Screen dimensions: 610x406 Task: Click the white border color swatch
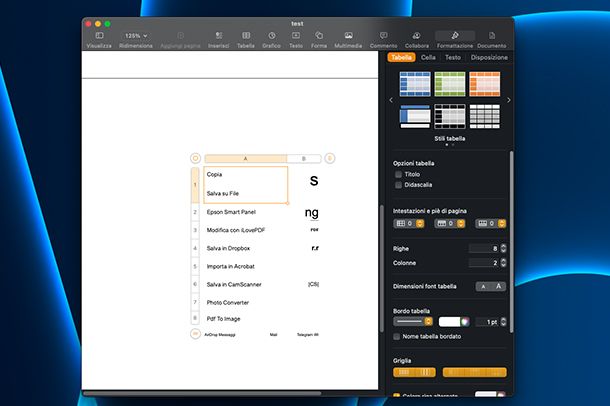point(450,322)
